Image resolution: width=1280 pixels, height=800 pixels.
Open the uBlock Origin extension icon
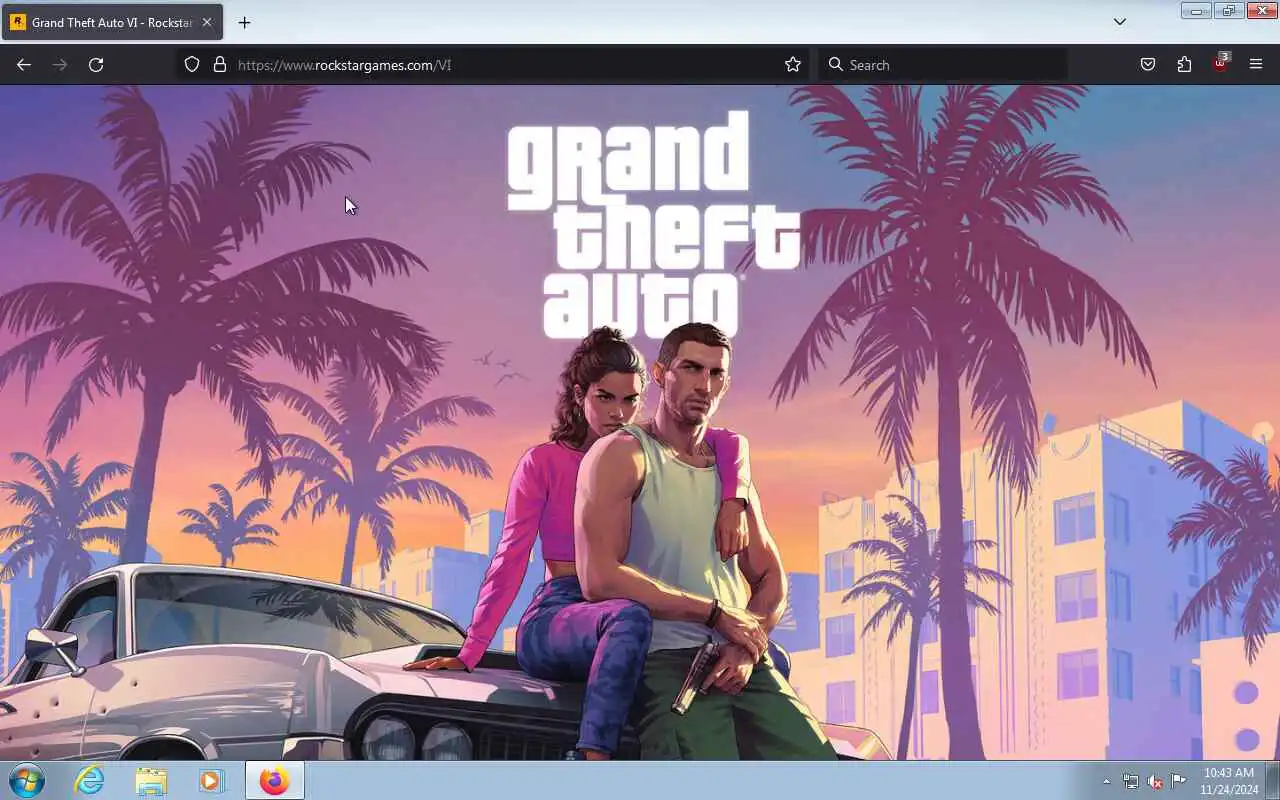coord(1220,64)
